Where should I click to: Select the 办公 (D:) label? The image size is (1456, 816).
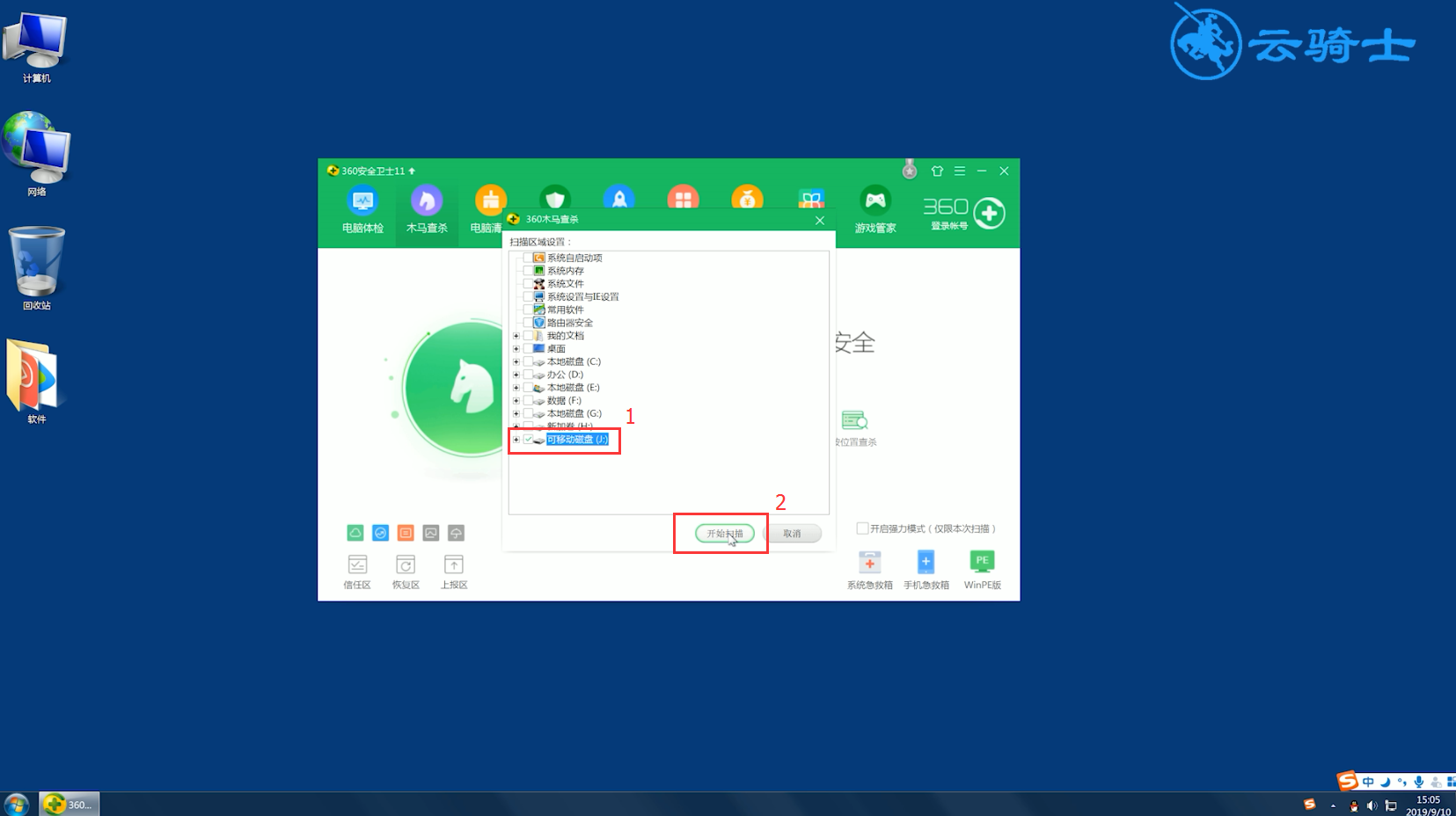coord(565,375)
